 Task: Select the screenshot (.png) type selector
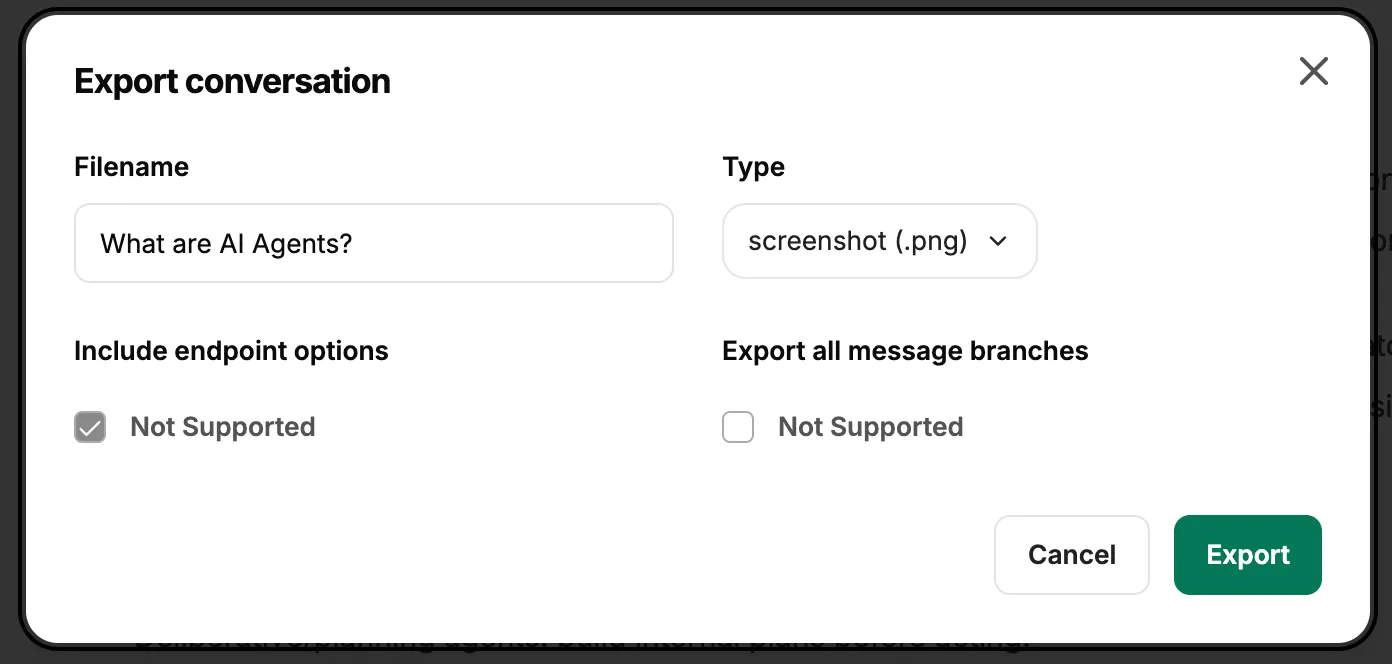tap(880, 241)
